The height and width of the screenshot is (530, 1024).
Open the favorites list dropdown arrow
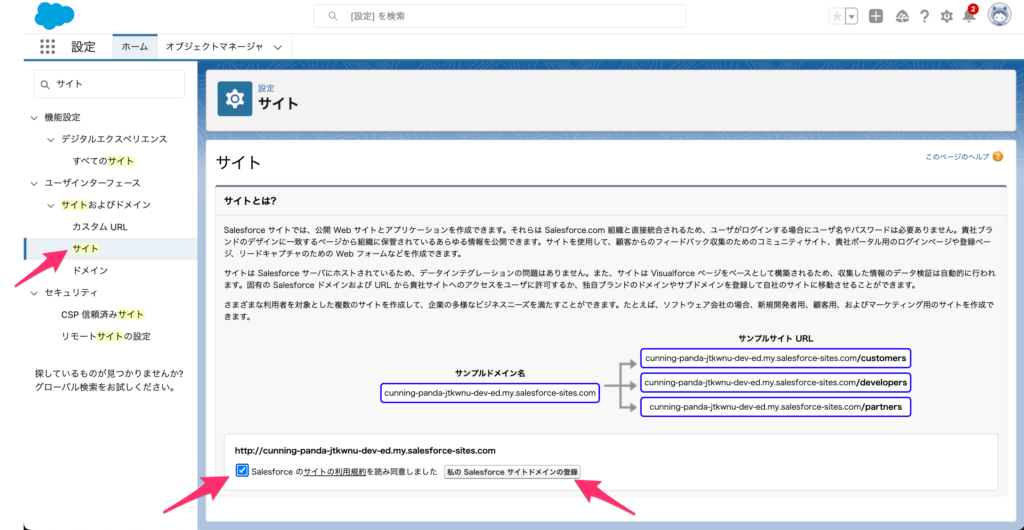coord(851,17)
